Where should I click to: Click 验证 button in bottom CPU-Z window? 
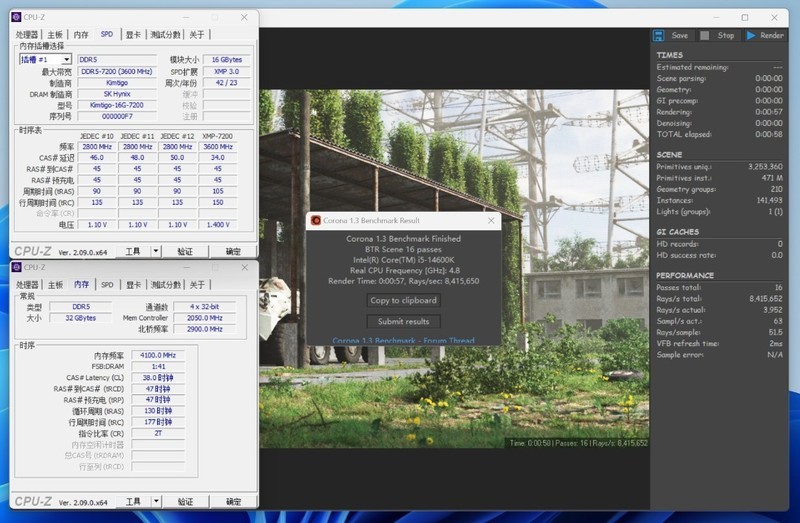(x=185, y=501)
